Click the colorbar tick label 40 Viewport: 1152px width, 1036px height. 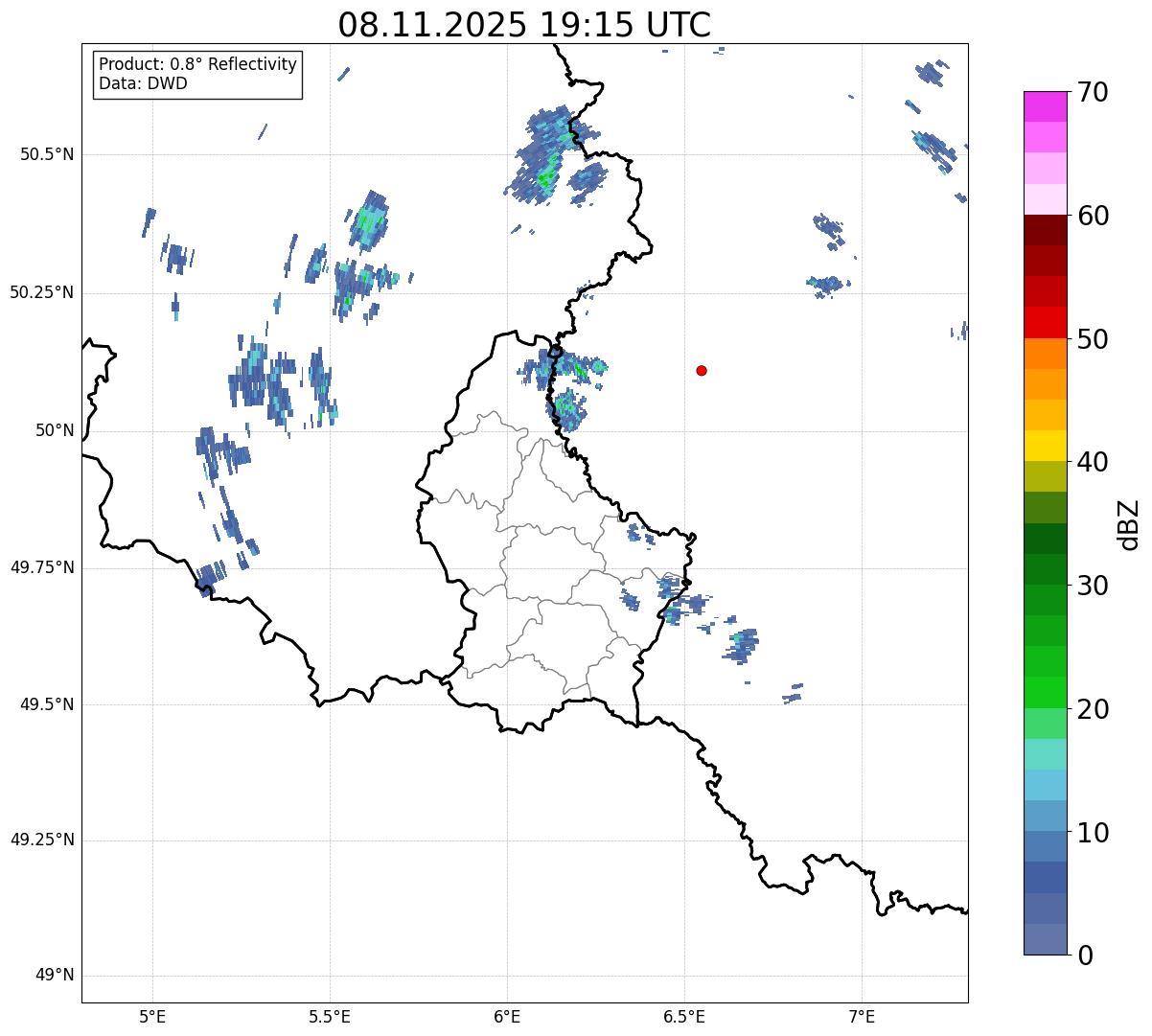[1092, 463]
